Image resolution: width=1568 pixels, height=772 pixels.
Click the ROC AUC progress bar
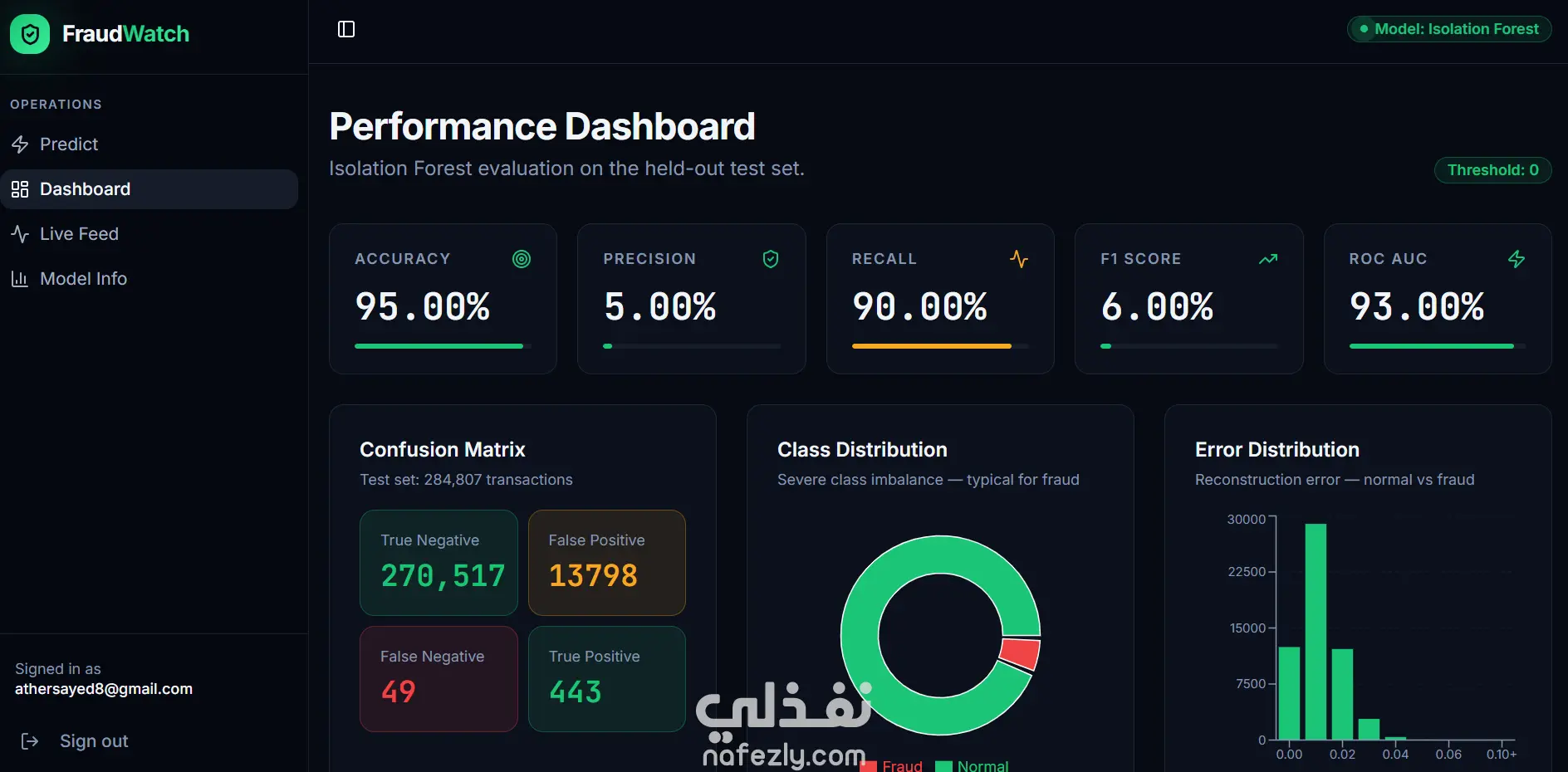pos(1438,346)
